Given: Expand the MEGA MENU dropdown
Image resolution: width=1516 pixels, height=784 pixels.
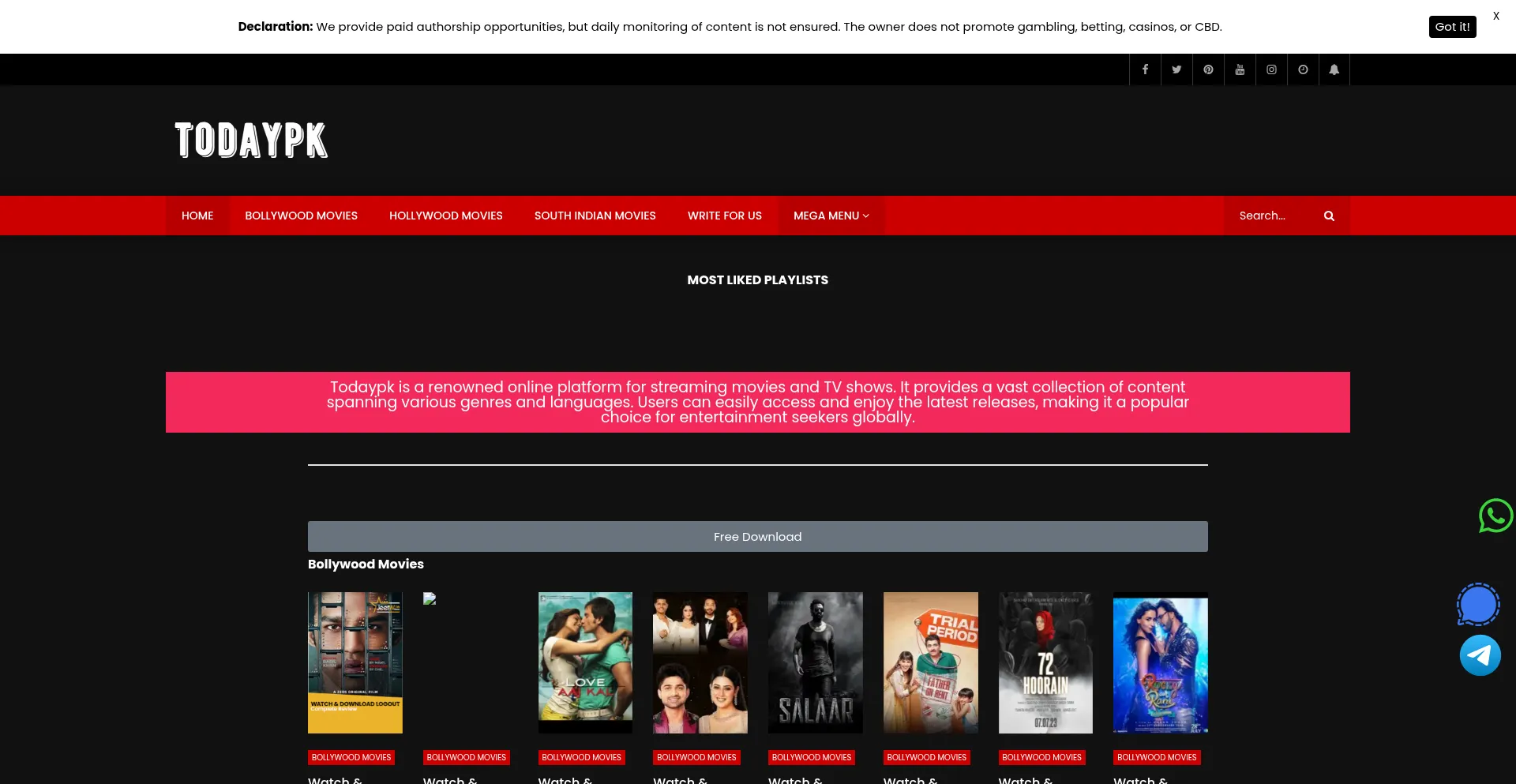Looking at the screenshot, I should point(831,216).
